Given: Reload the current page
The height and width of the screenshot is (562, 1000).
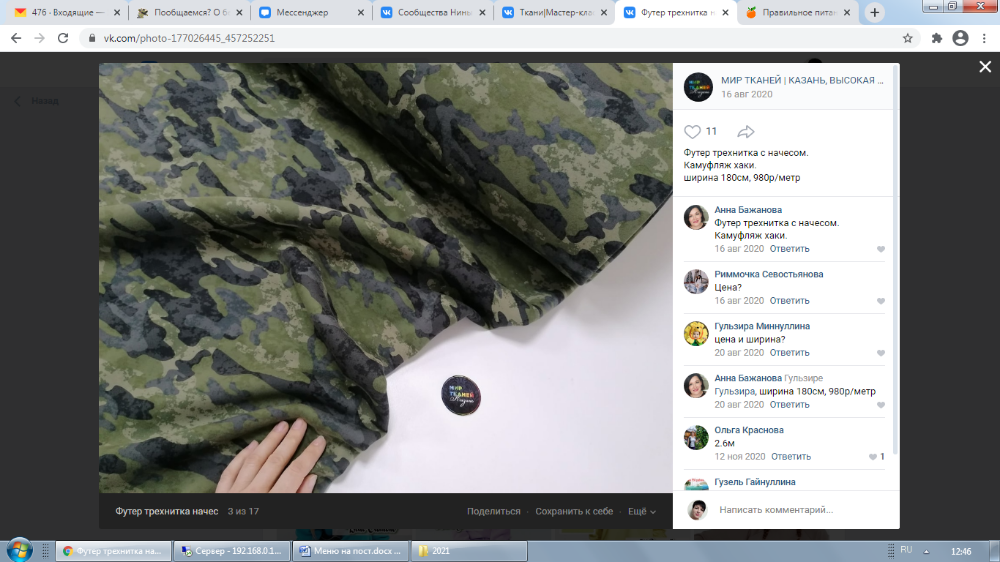Looking at the screenshot, I should [63, 38].
